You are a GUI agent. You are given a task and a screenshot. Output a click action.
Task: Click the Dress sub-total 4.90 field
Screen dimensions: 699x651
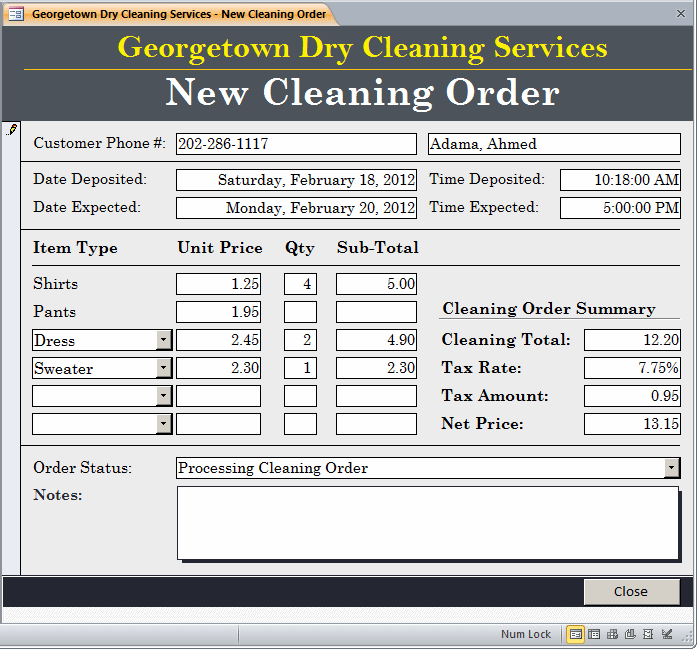[x=376, y=340]
